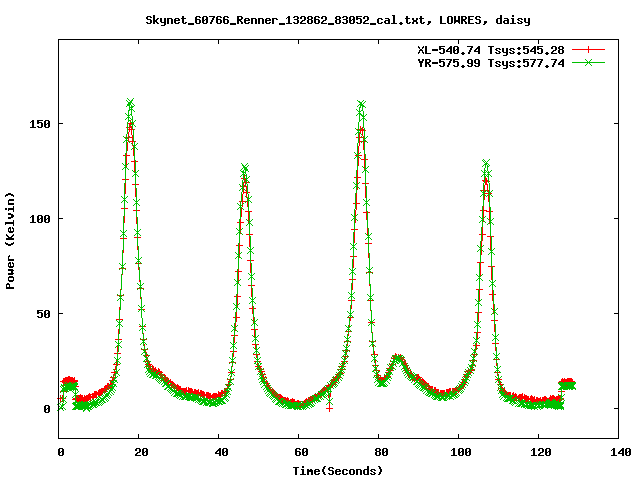Select the YR-575.99 Tsys:577.74 legend label

click(x=490, y=62)
